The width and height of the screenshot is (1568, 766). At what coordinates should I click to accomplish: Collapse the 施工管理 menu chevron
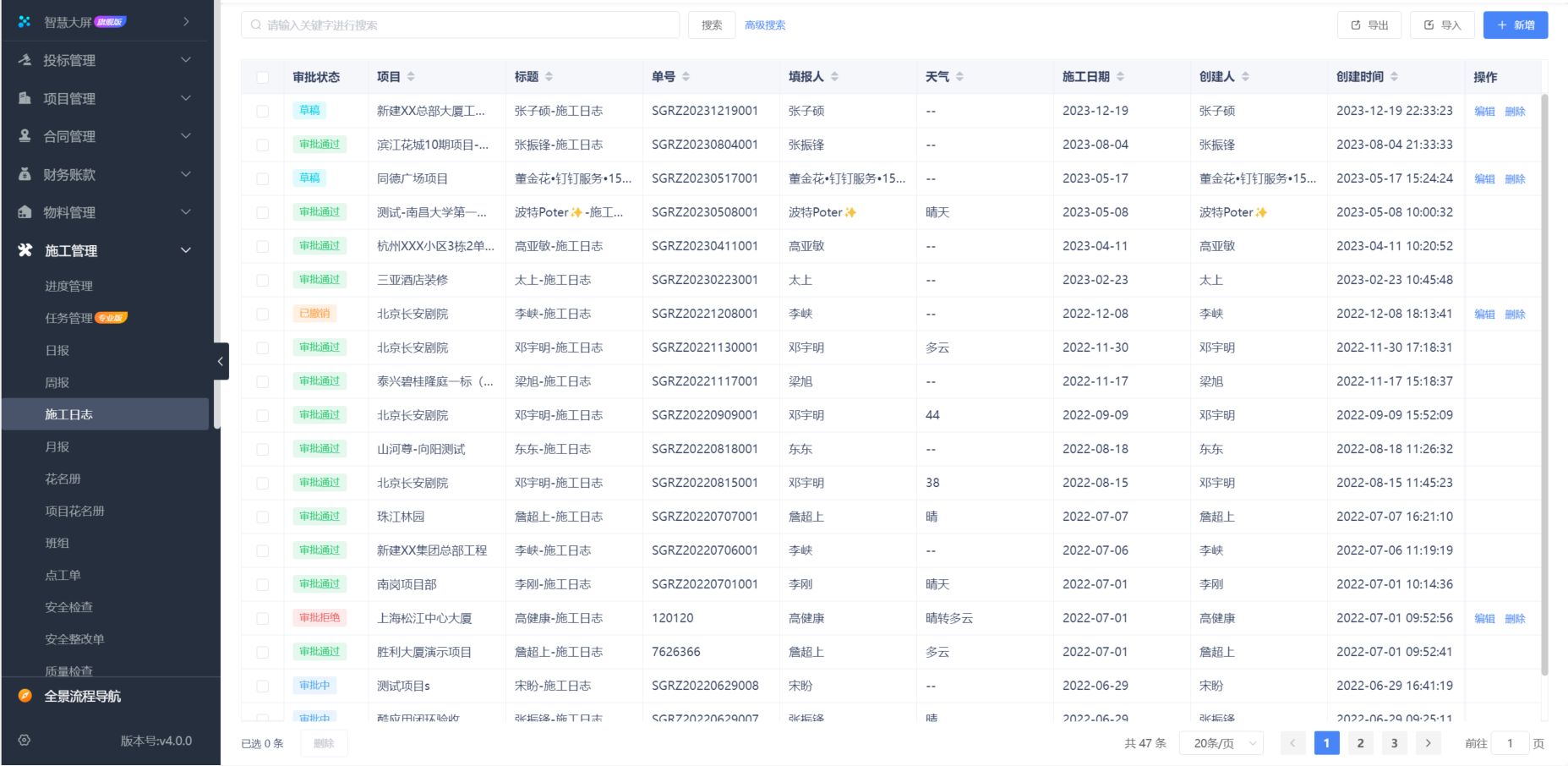[185, 250]
